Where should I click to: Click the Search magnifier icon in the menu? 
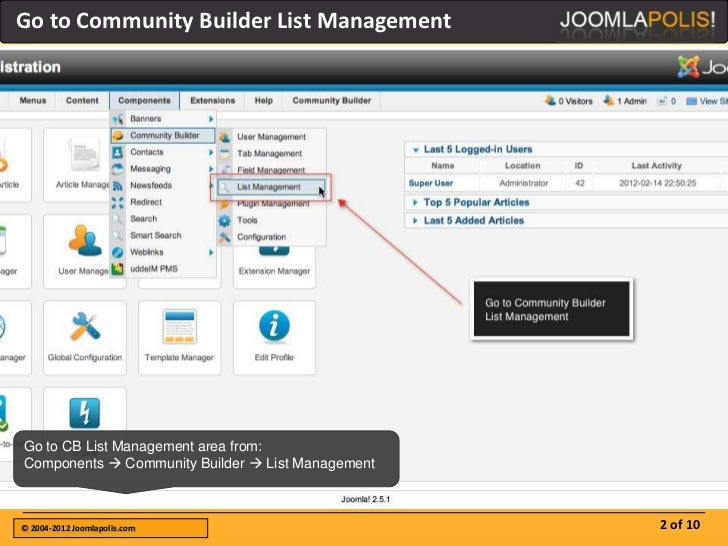point(118,219)
